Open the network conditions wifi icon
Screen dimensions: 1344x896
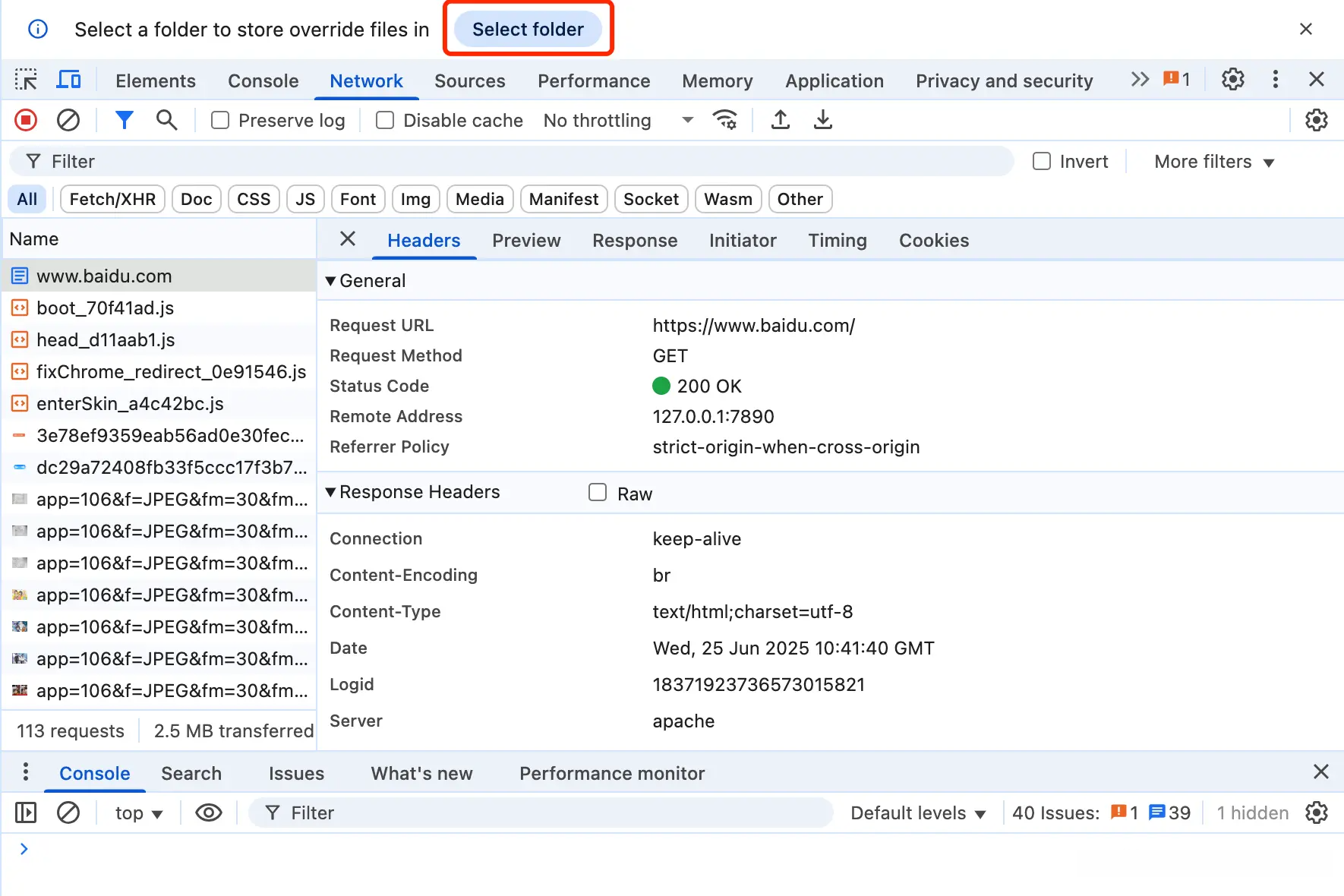[724, 120]
